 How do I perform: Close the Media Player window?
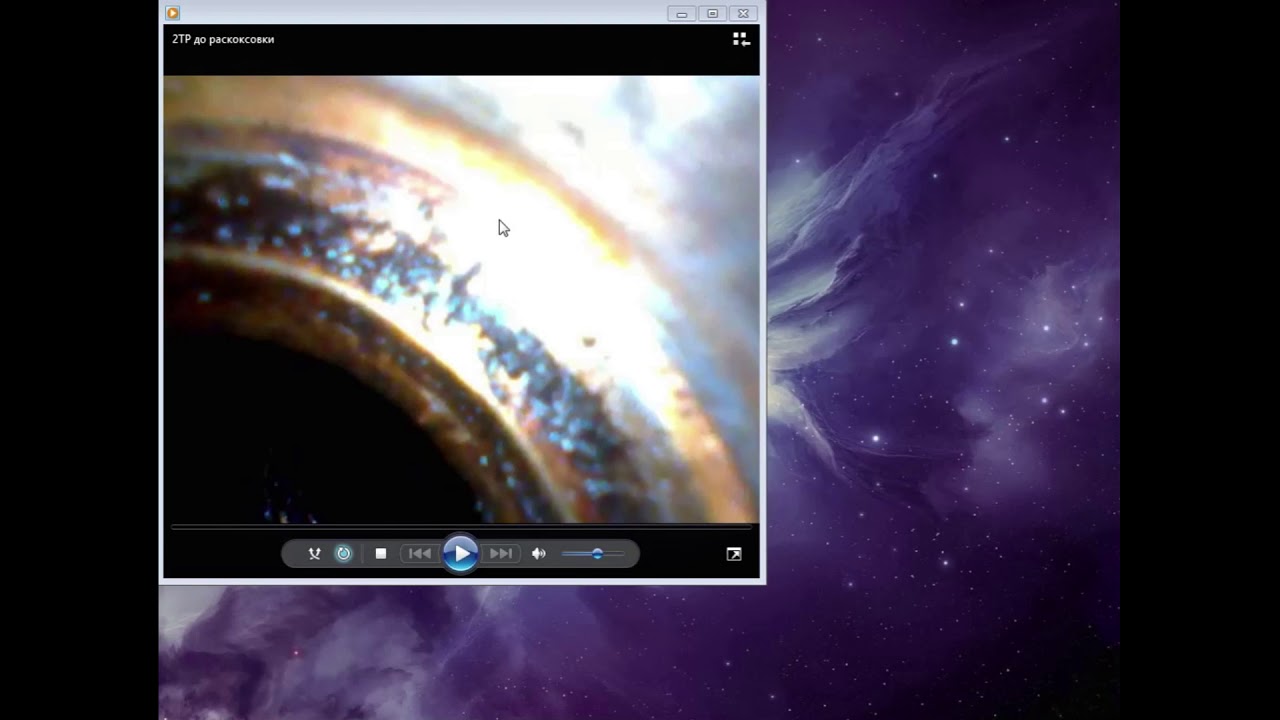743,14
